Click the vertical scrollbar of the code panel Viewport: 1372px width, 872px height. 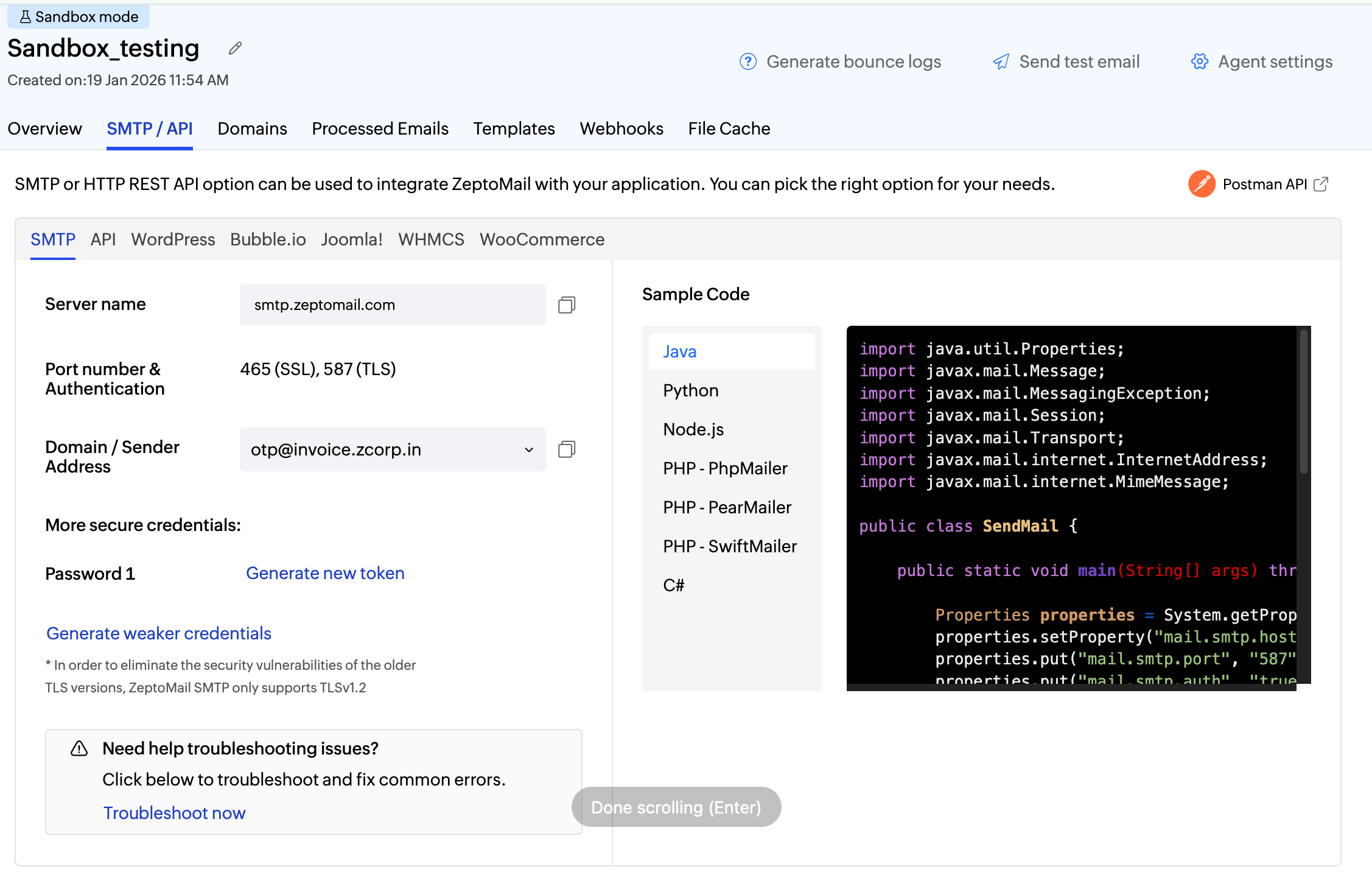point(1303,402)
